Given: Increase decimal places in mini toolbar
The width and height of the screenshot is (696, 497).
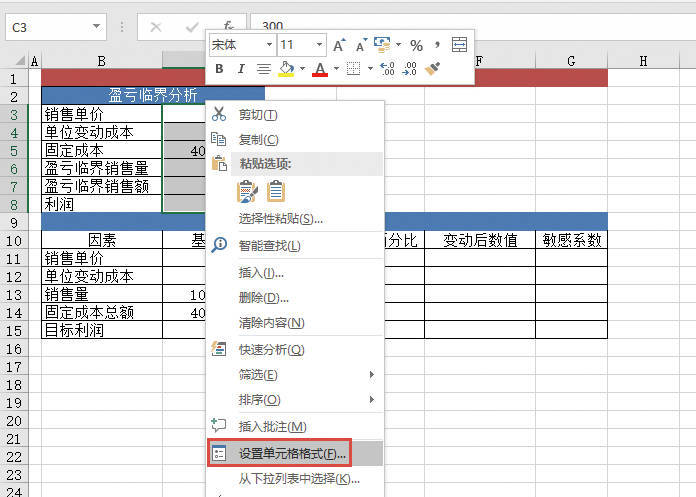Looking at the screenshot, I should coord(387,69).
